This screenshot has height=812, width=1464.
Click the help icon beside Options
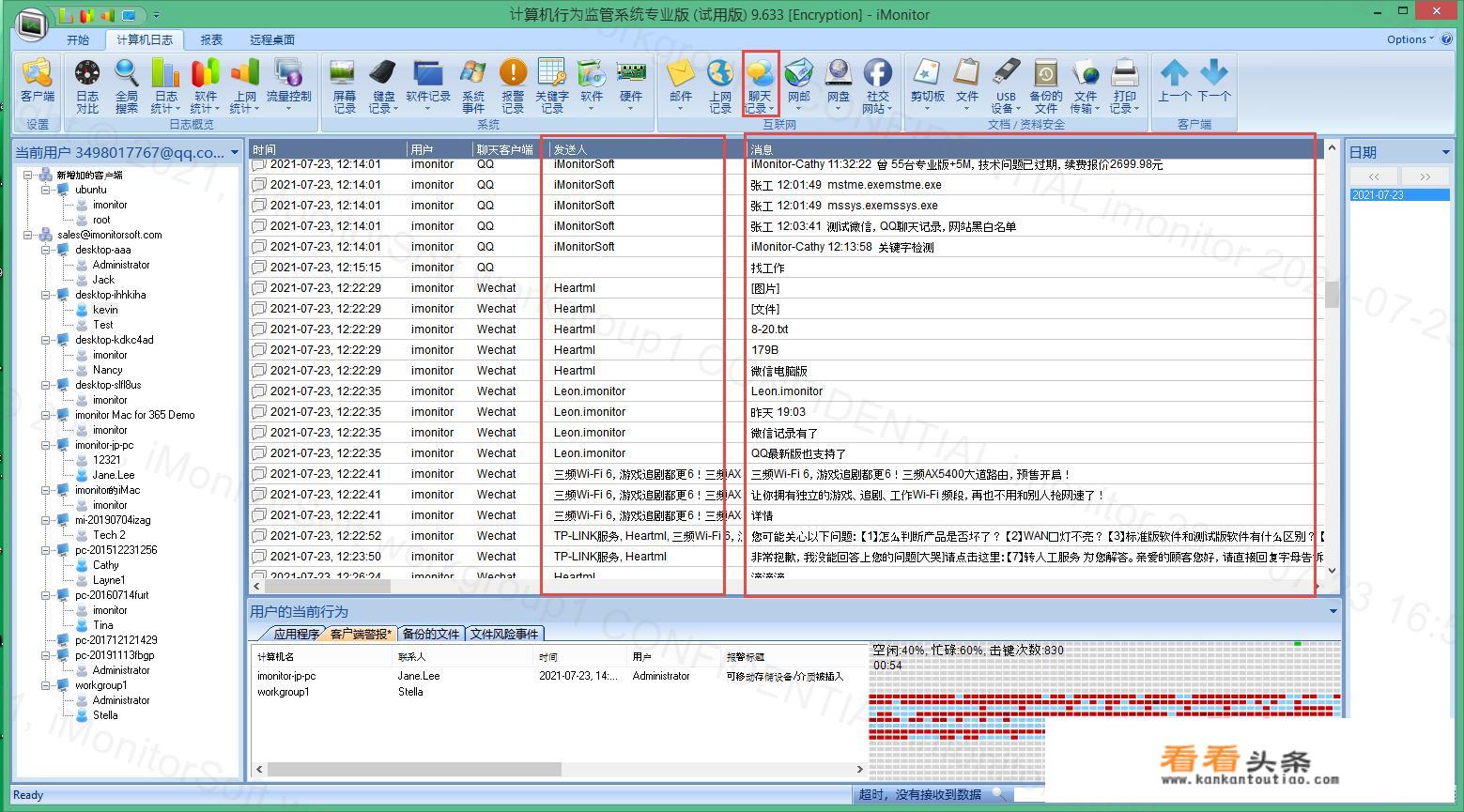coord(1447,38)
